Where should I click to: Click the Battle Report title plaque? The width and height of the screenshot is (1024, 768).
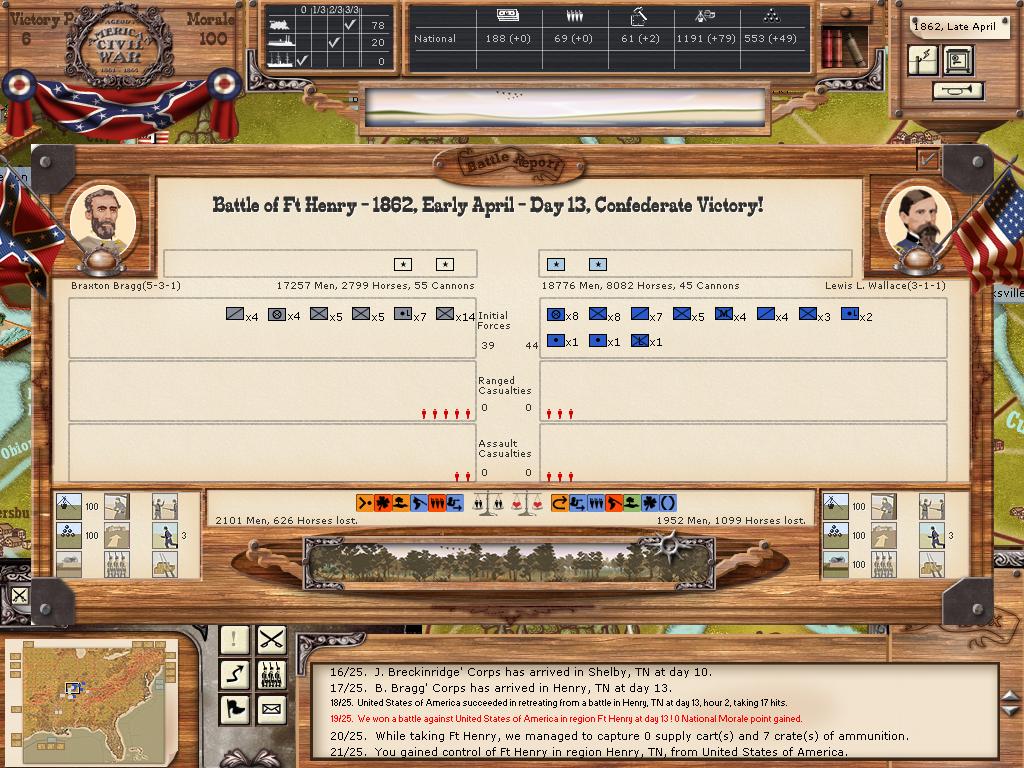511,164
